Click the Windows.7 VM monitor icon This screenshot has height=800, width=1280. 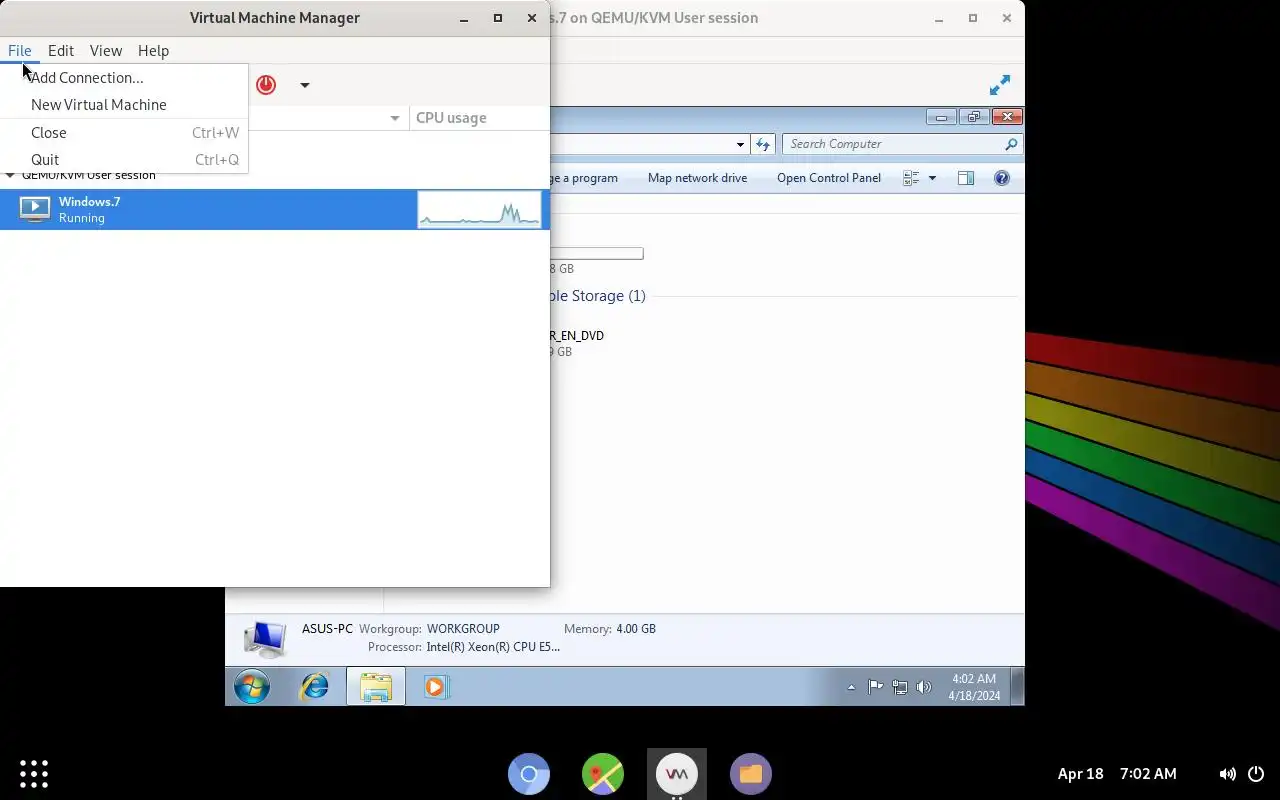35,209
